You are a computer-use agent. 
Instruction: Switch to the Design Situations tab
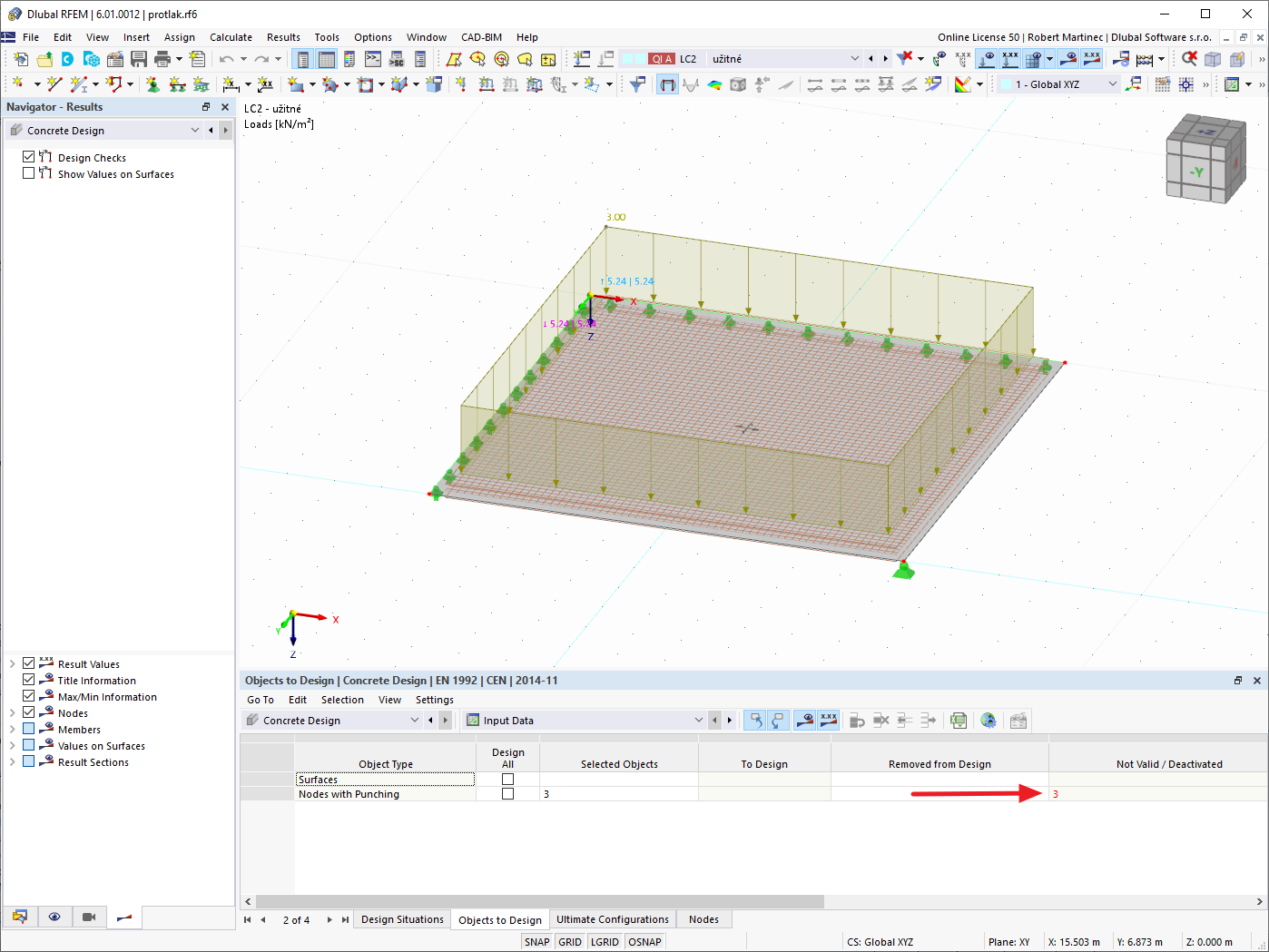click(x=402, y=919)
